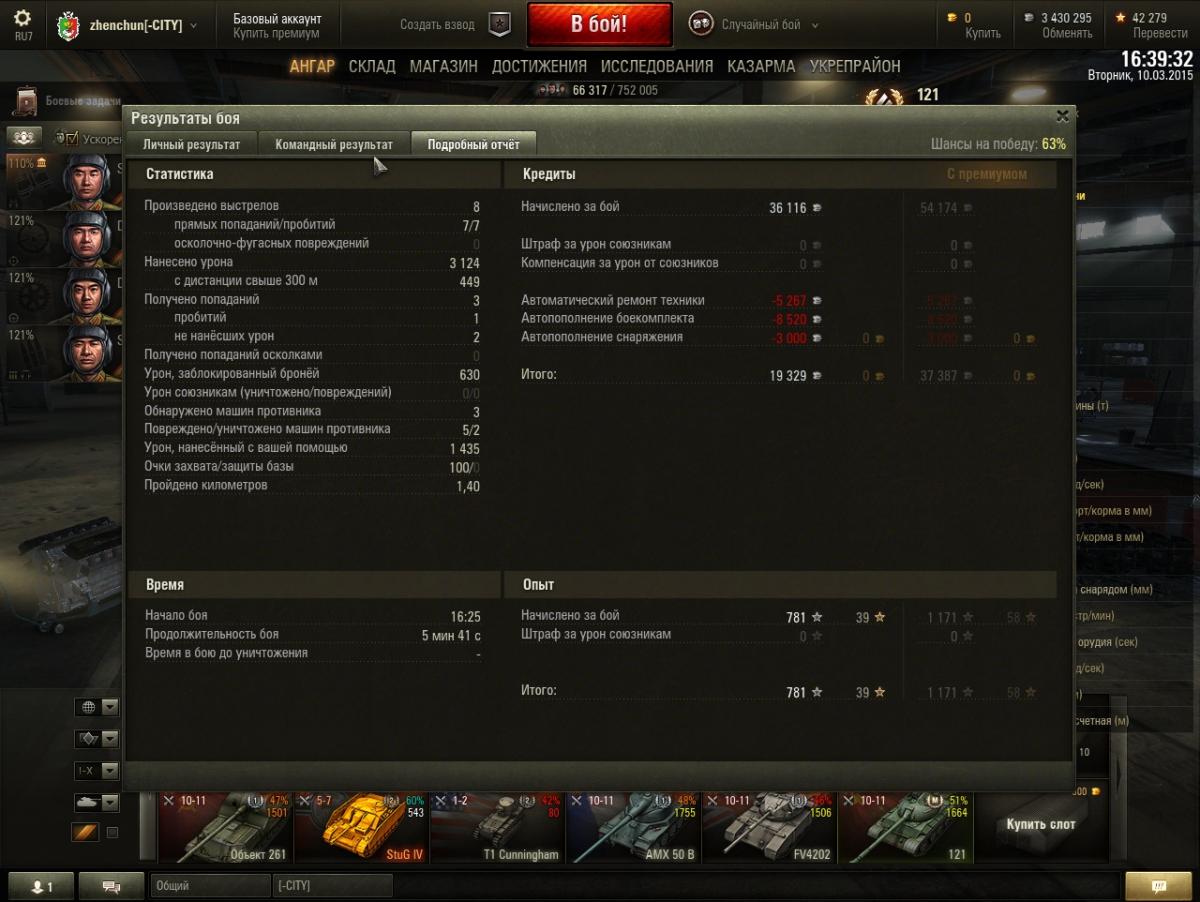Select the T1 Cunningham tank in carousel

497,827
